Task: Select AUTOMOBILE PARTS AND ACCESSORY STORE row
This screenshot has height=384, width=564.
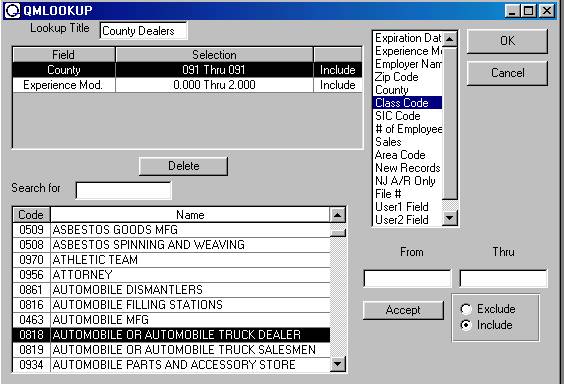Action: click(x=171, y=365)
